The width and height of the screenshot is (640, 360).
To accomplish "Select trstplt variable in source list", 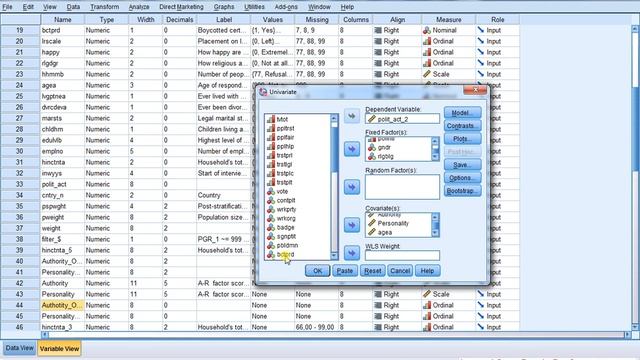I will point(284,182).
